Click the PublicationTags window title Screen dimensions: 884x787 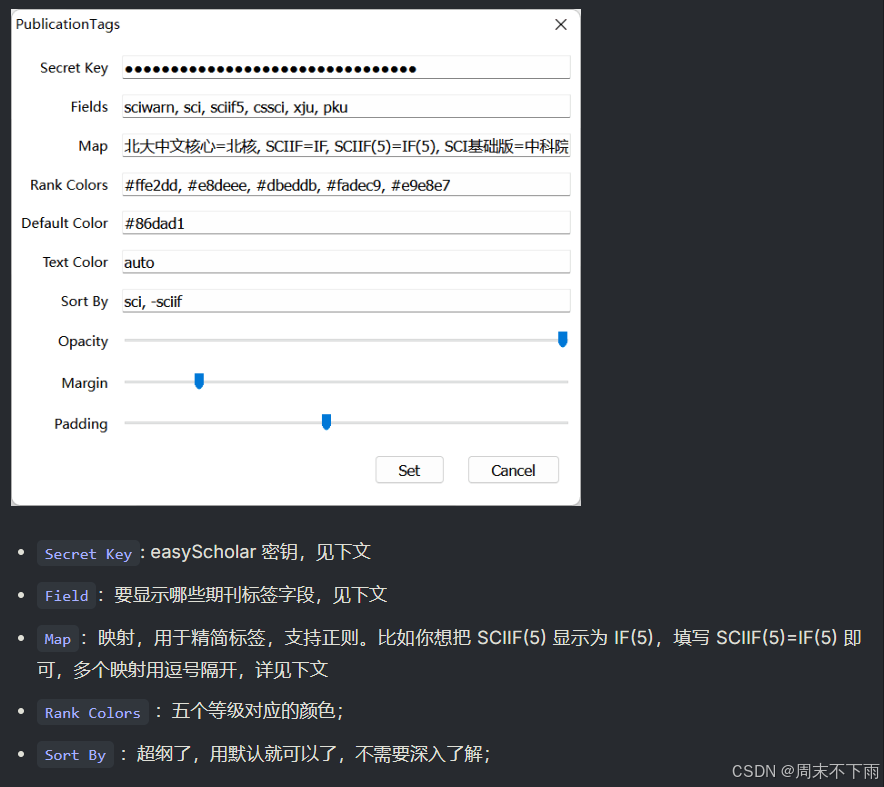pos(68,24)
